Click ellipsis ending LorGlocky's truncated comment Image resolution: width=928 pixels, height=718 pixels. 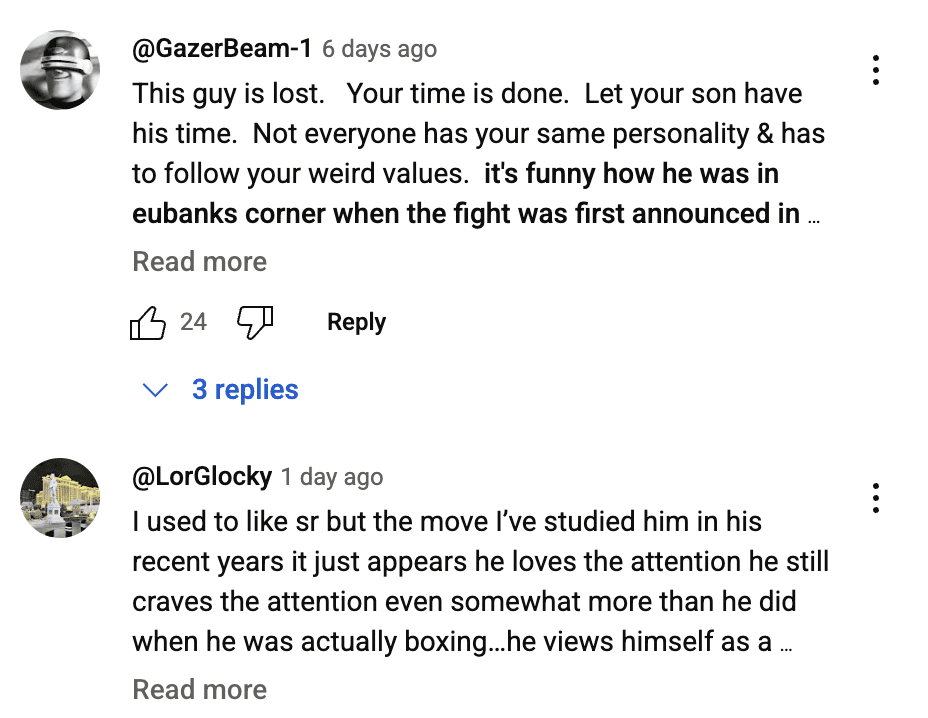click(x=786, y=645)
